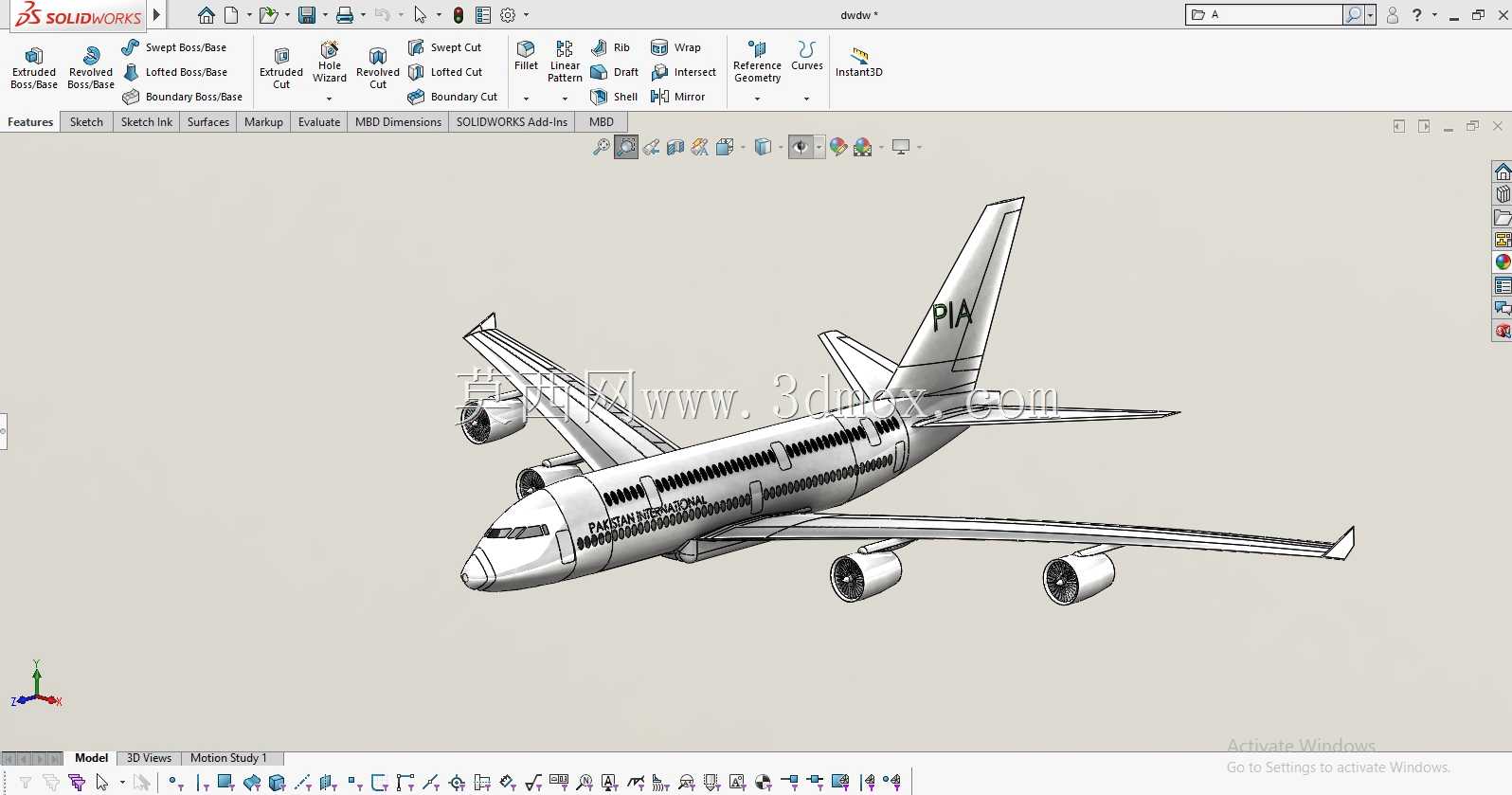Open the Hole Wizard tool
The width and height of the screenshot is (1512, 795).
click(330, 63)
